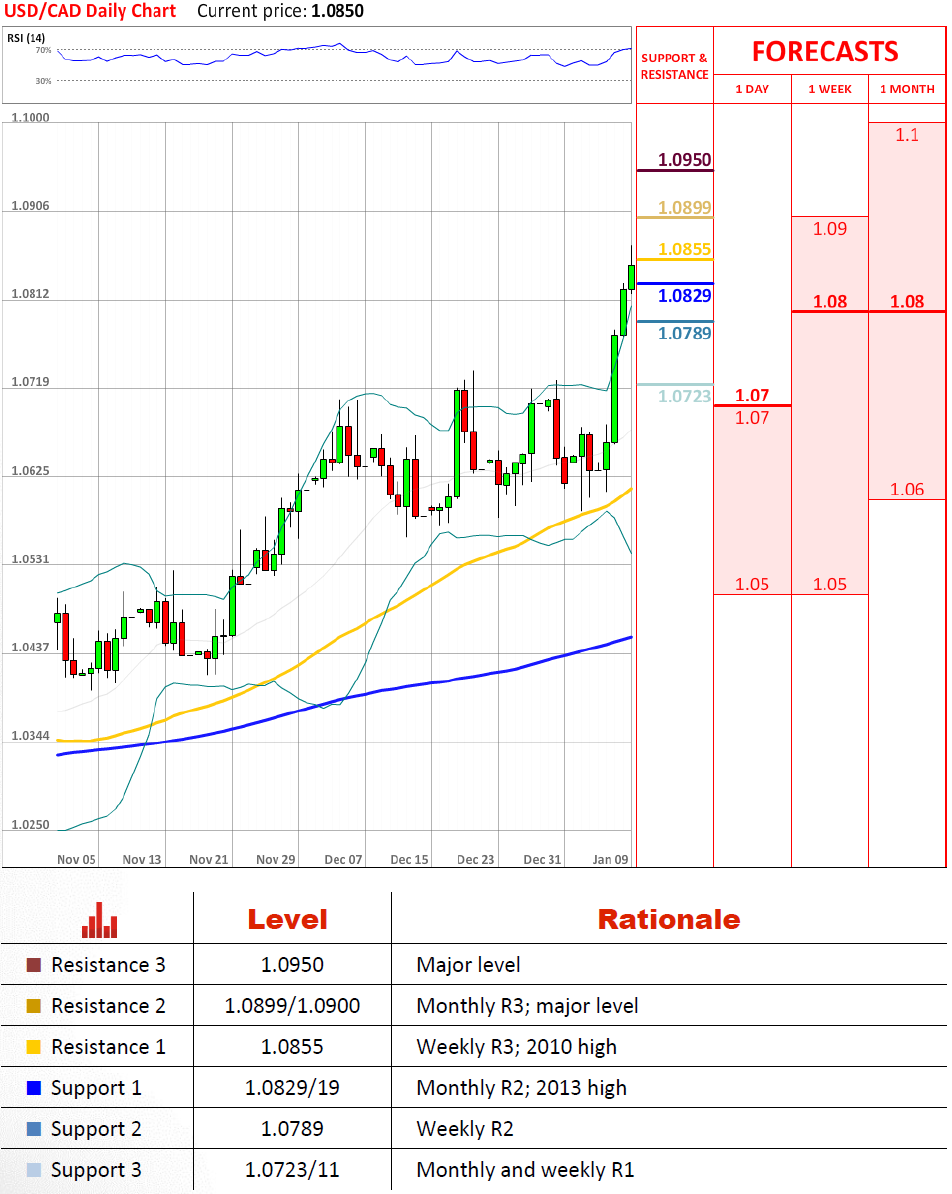Select the 1 WEEK forecast column header
Image resolution: width=952 pixels, height=1194 pixels.
[830, 89]
